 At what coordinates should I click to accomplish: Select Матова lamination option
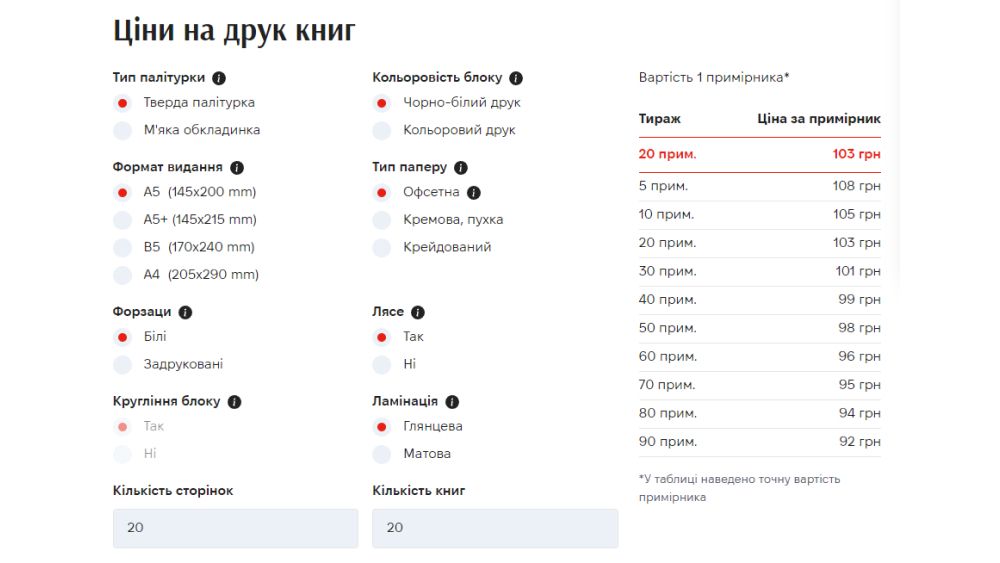[x=382, y=454]
